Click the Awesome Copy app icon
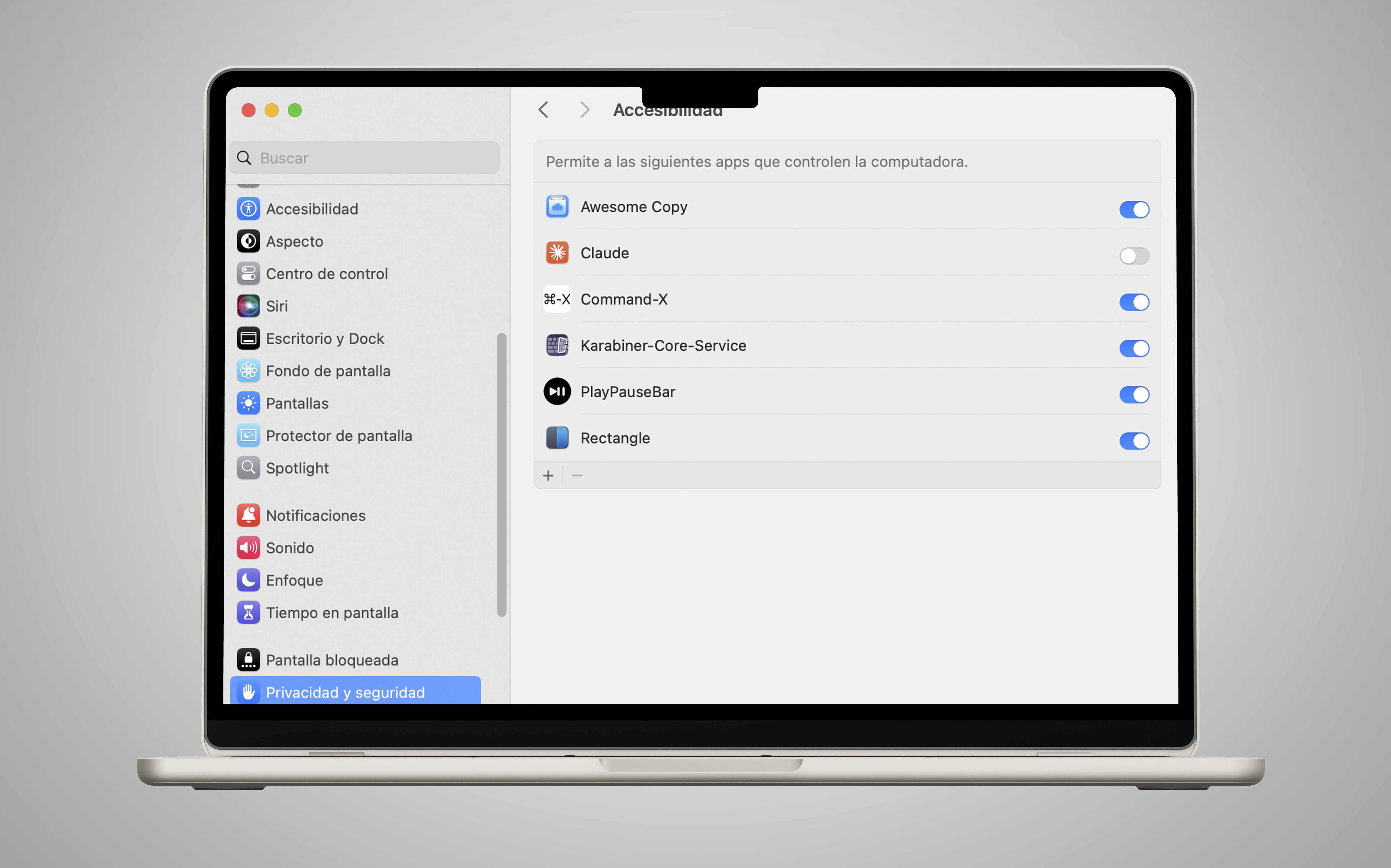 (557, 206)
